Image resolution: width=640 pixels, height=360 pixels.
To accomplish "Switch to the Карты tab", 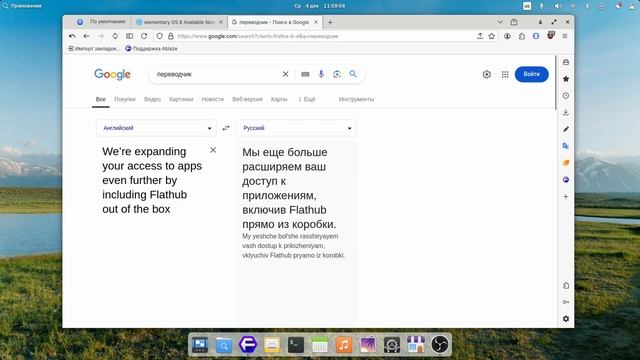I will (x=279, y=99).
